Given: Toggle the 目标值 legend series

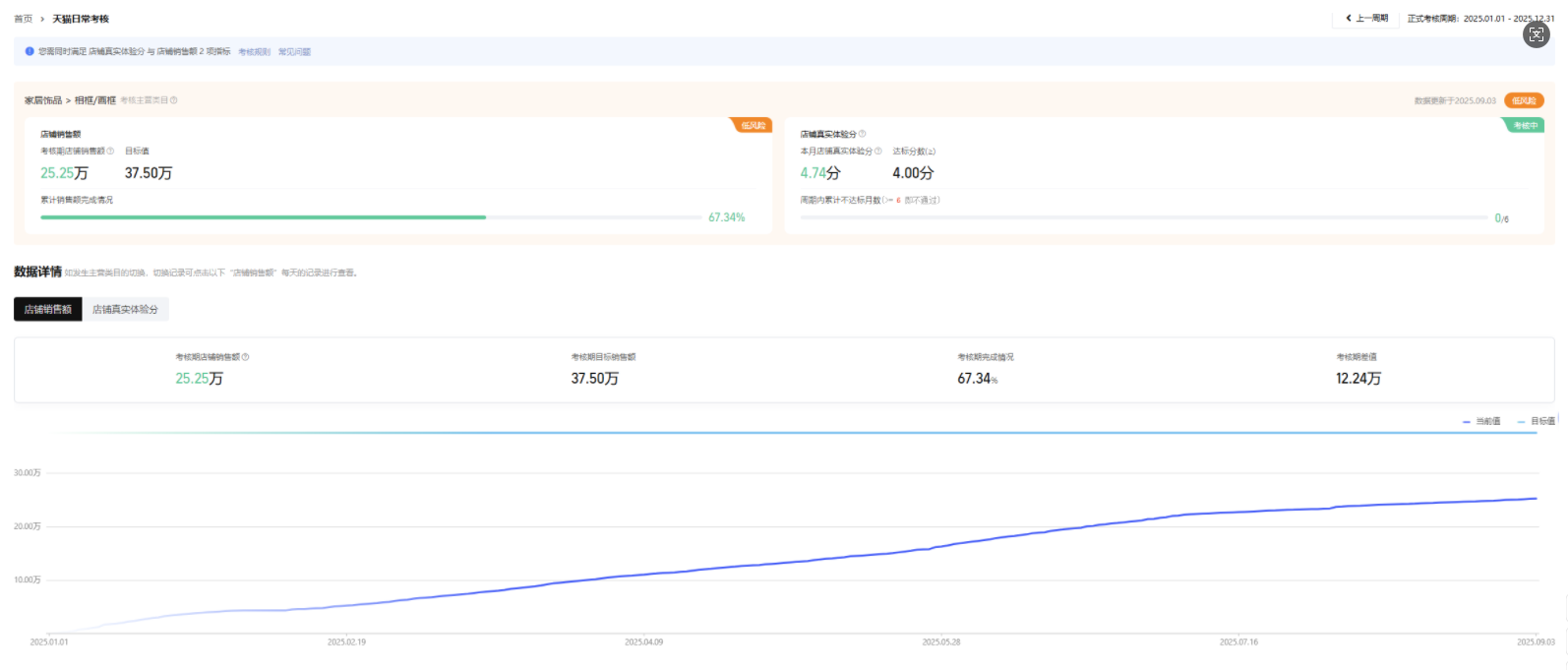Looking at the screenshot, I should (x=1537, y=421).
